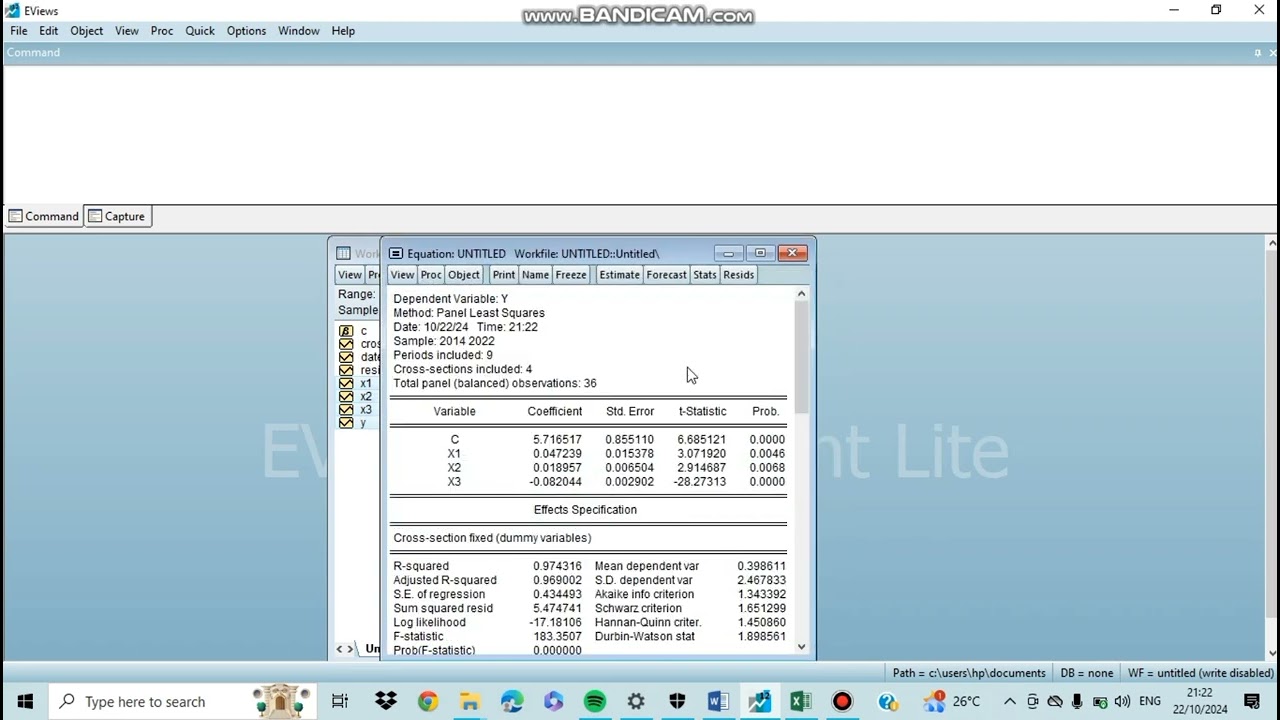The width and height of the screenshot is (1280, 720).
Task: Click the X3 coefficient value -0.082044
Action: pos(555,482)
